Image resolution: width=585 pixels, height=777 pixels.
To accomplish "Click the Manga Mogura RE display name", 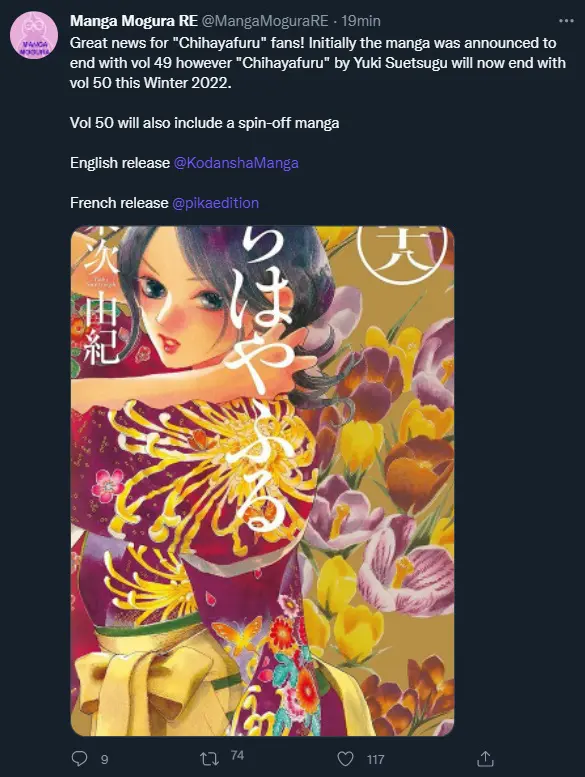I will 134,21.
